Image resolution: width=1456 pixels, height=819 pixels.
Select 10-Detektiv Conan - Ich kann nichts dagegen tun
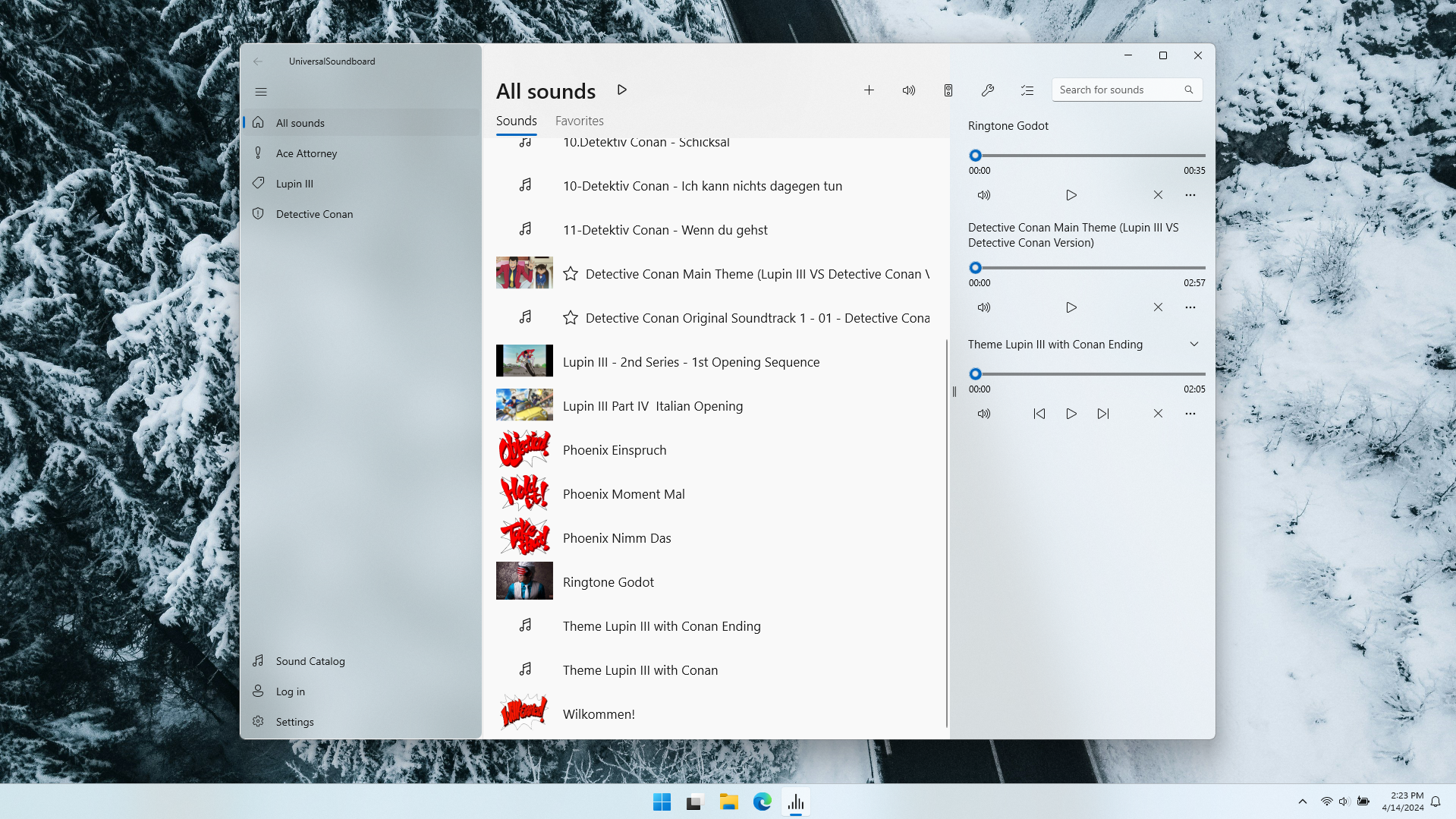tap(716, 186)
